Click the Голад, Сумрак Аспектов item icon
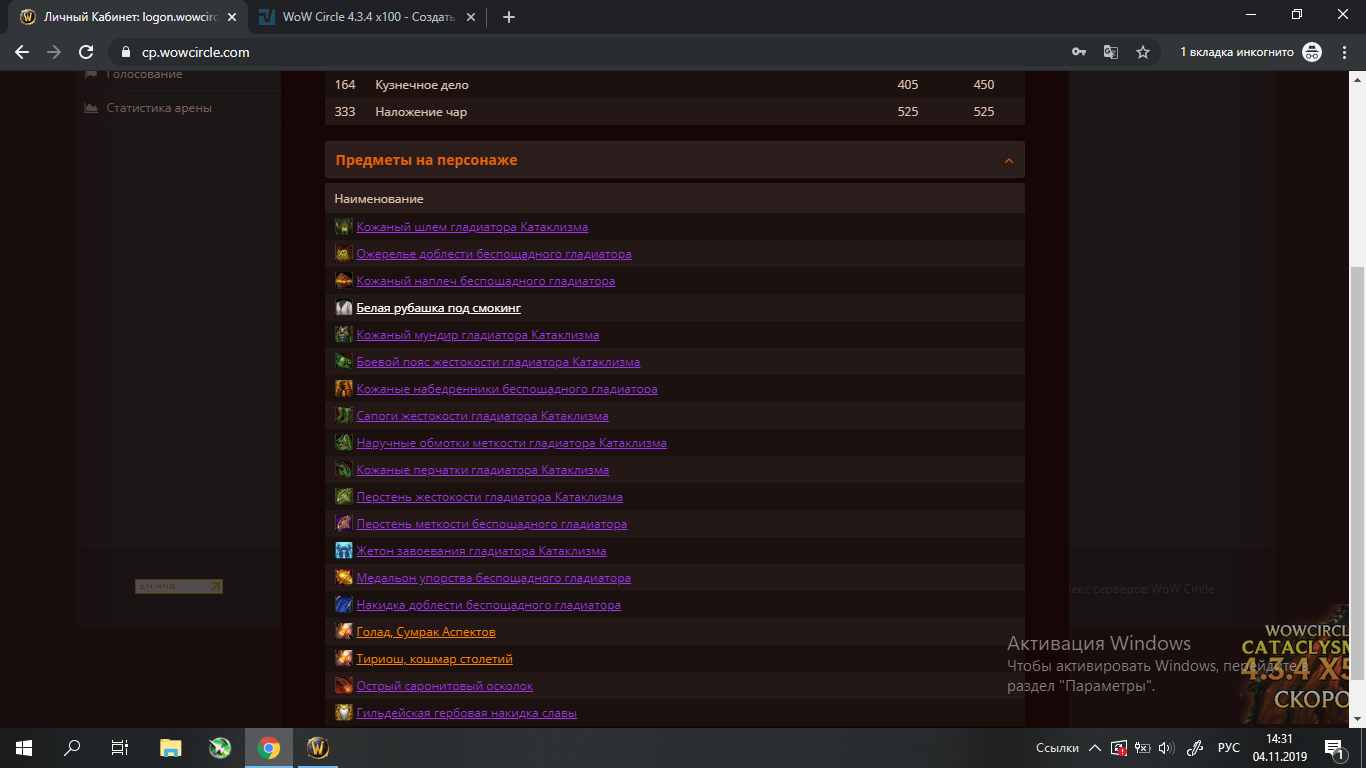 point(343,632)
